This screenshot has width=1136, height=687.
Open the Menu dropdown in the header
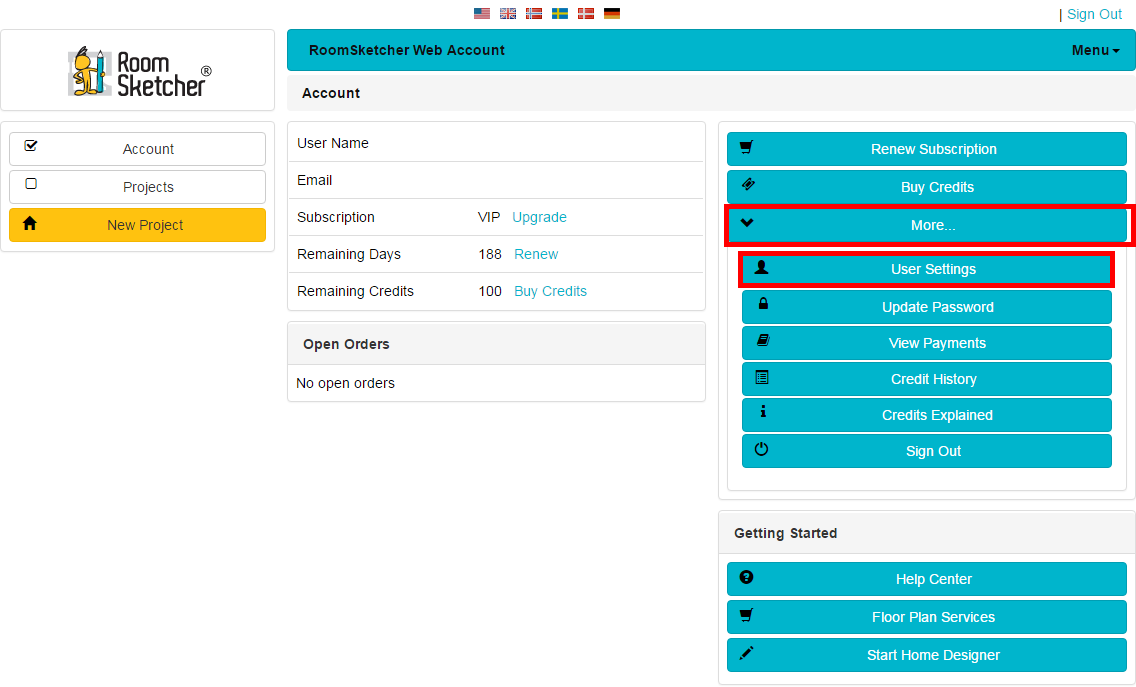(1095, 50)
